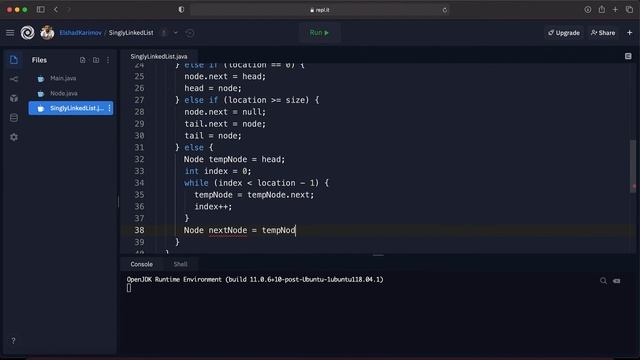Add a new folder in Files panel
640x360 pixels.
pos(96,60)
